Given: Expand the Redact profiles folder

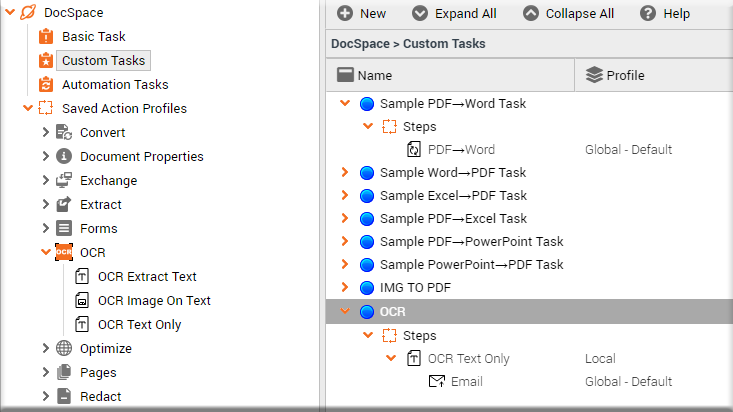Looking at the screenshot, I should pyautogui.click(x=45, y=396).
